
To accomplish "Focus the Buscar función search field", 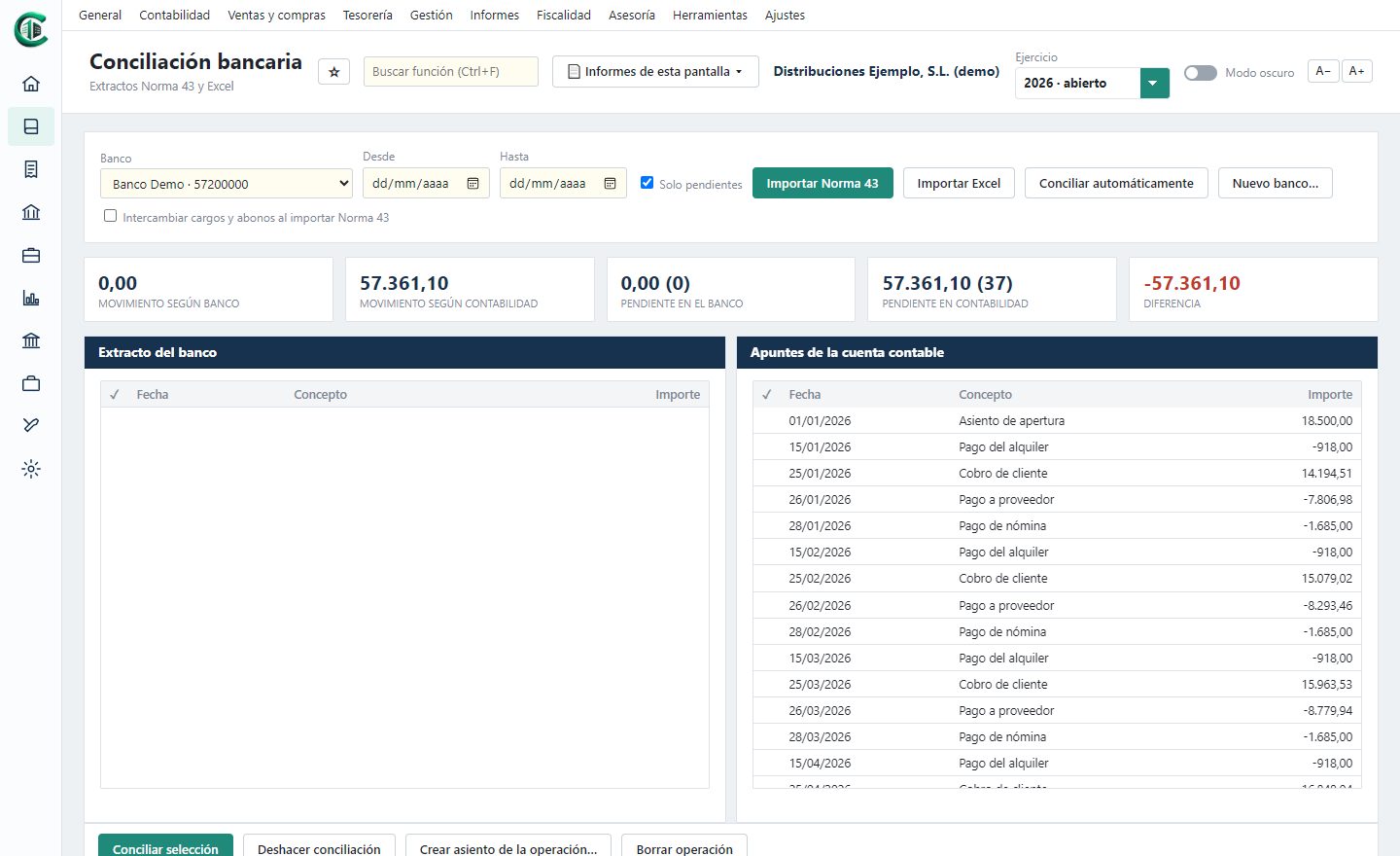I will point(451,72).
